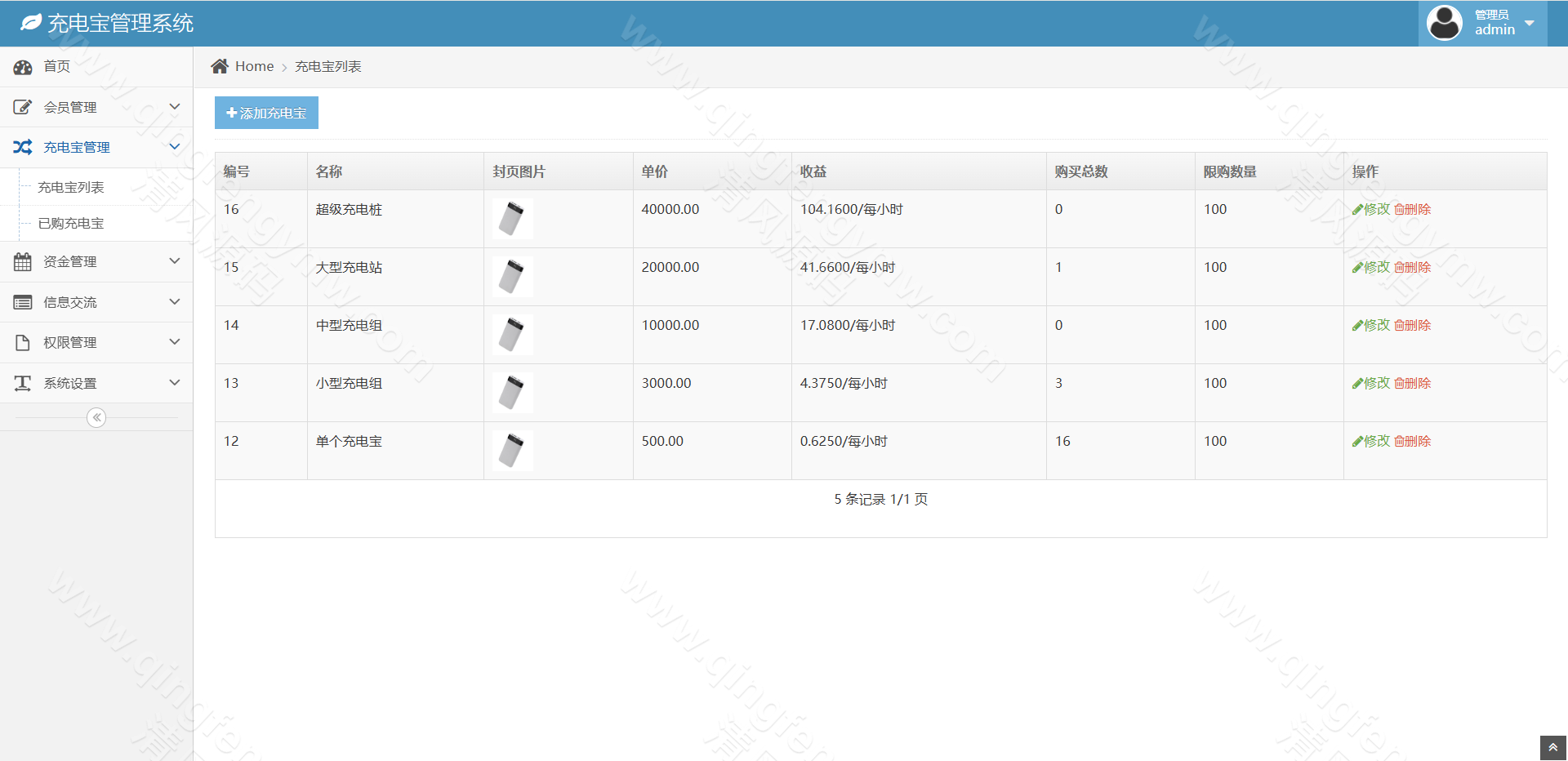Open the 已购充电宝 submenu item
The height and width of the screenshot is (761, 1568).
[x=71, y=224]
